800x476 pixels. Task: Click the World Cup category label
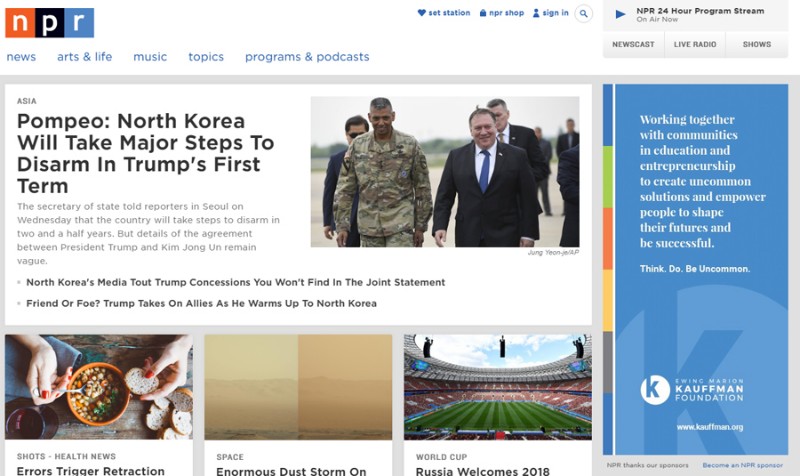[441, 457]
